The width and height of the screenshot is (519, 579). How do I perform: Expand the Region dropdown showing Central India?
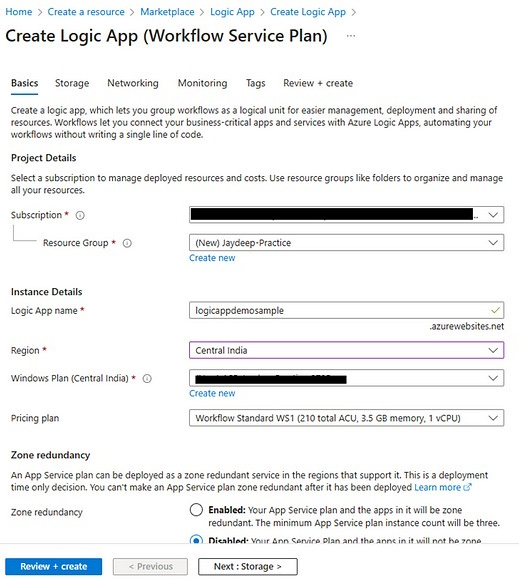346,350
